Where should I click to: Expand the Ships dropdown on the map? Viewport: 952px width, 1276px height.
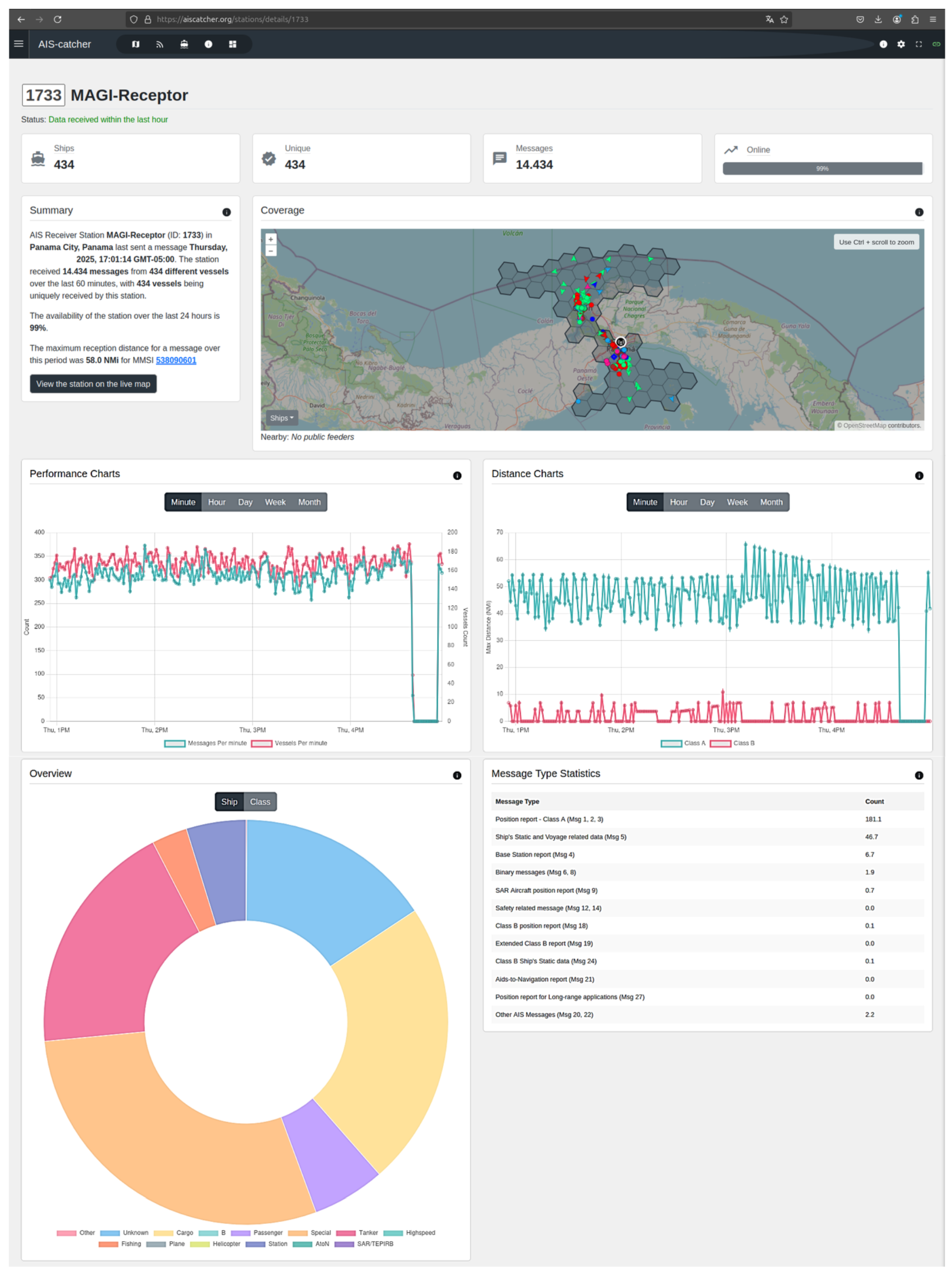(x=281, y=418)
